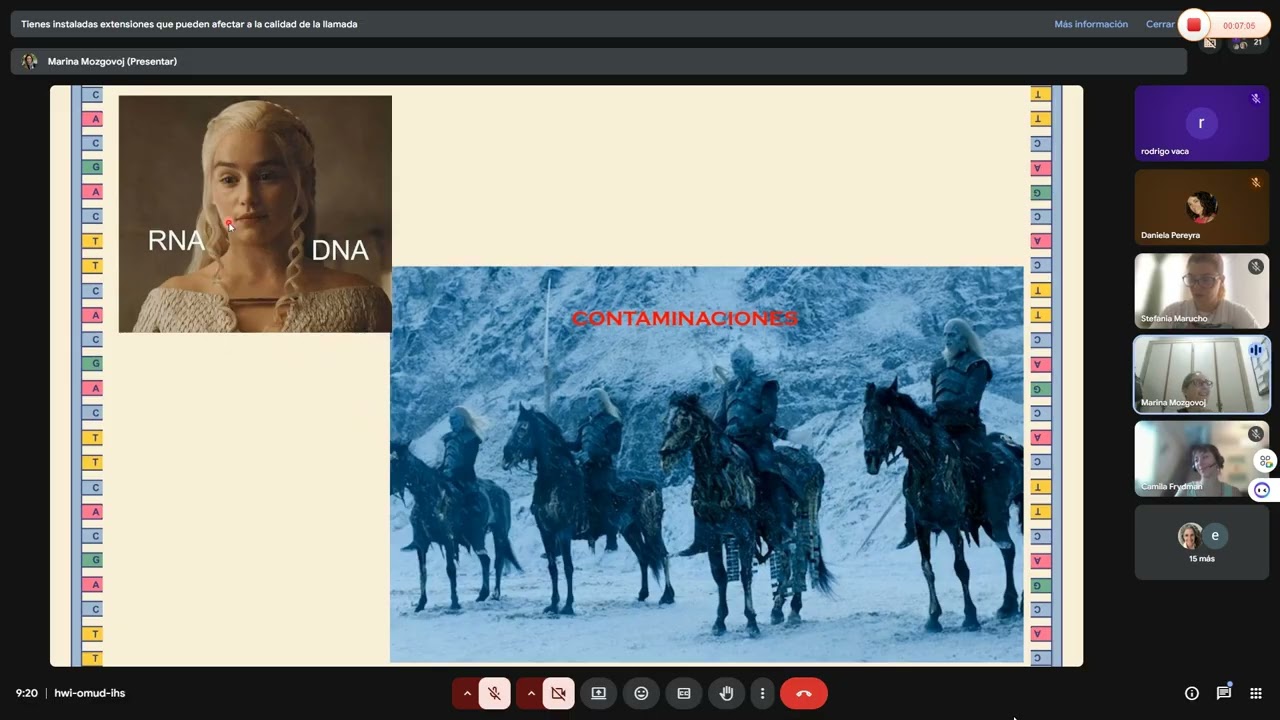Open the emoji reactions button
Screen dimensions: 1280x720
tap(641, 693)
